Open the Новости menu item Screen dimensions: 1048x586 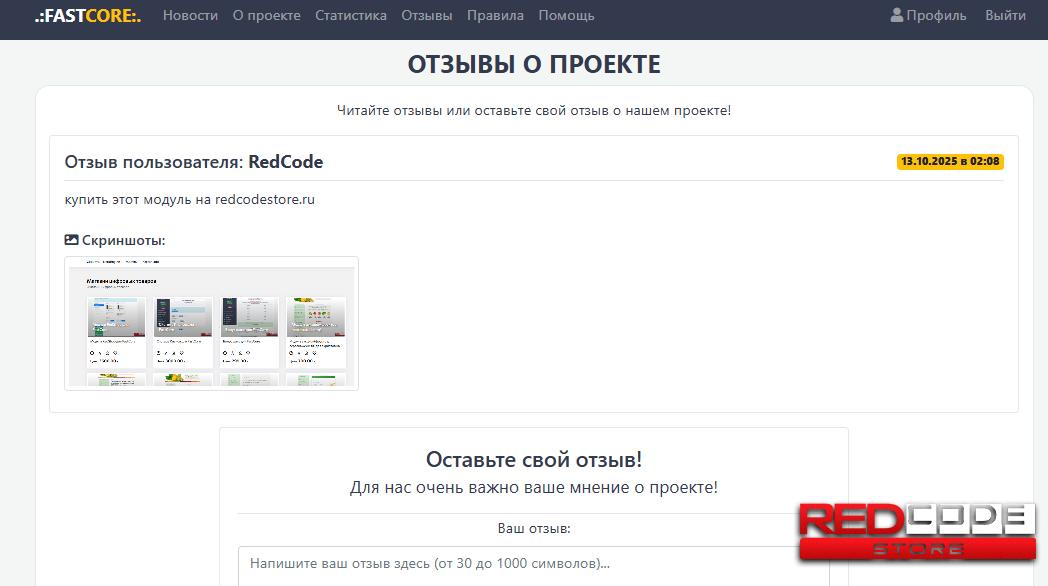(190, 15)
